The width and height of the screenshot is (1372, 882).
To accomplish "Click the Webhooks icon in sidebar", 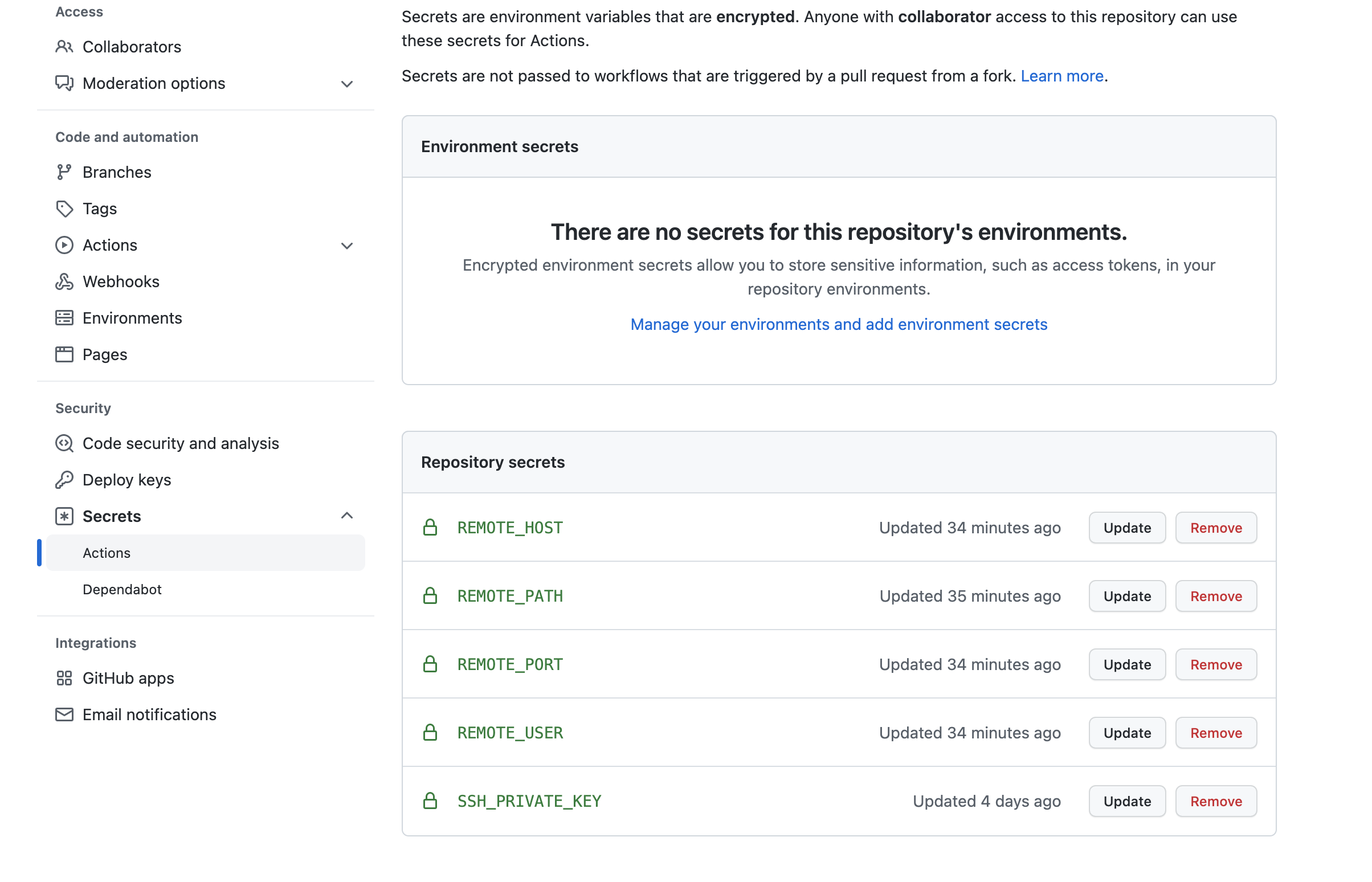I will click(64, 282).
